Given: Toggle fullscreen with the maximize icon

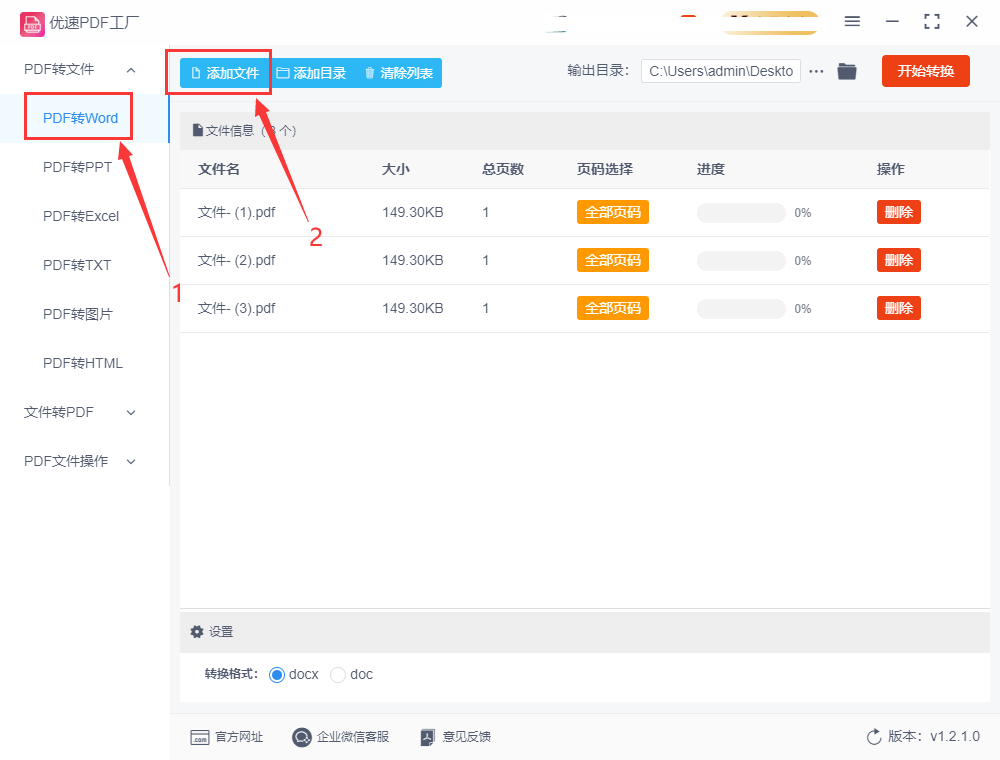Looking at the screenshot, I should [x=932, y=22].
